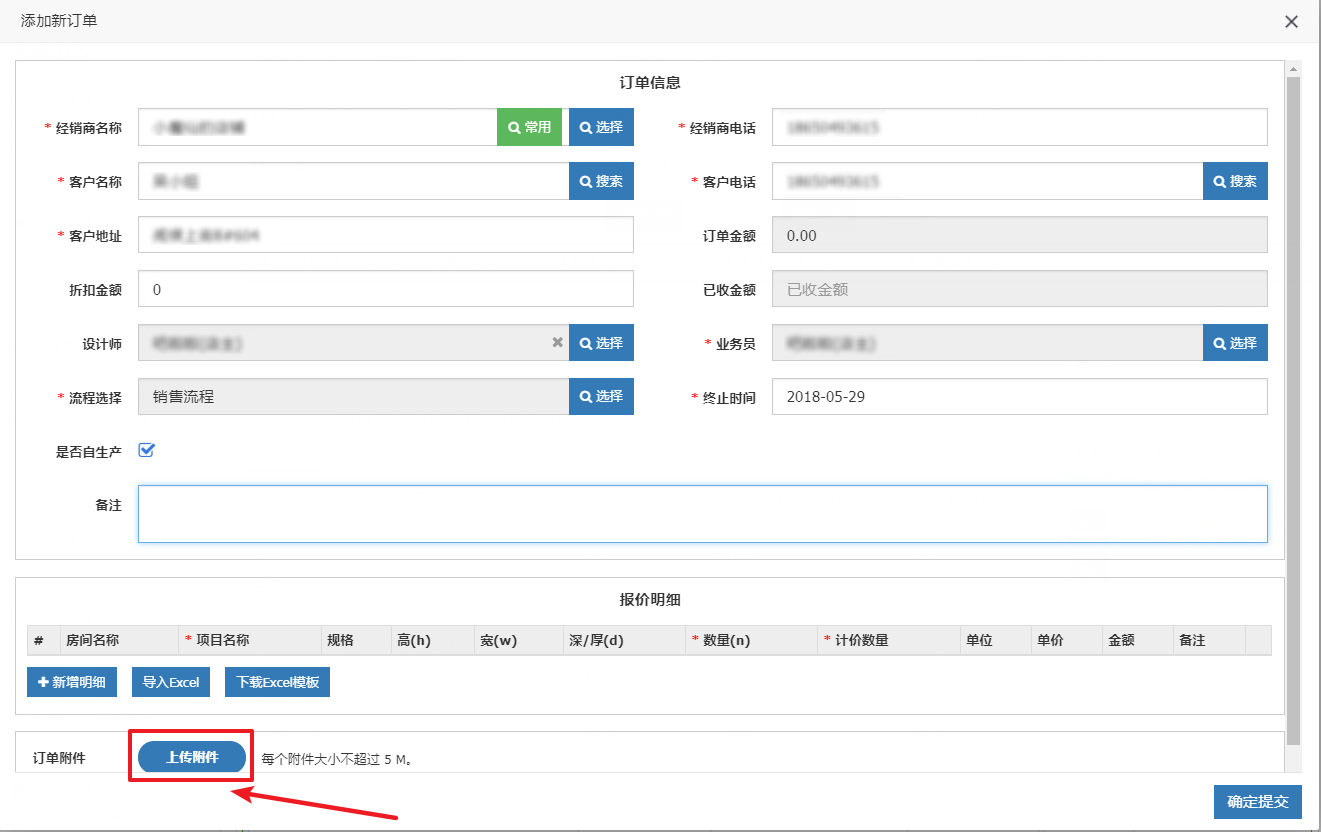This screenshot has width=1321, height=832.
Task: Download the Excel template
Action: [277, 682]
